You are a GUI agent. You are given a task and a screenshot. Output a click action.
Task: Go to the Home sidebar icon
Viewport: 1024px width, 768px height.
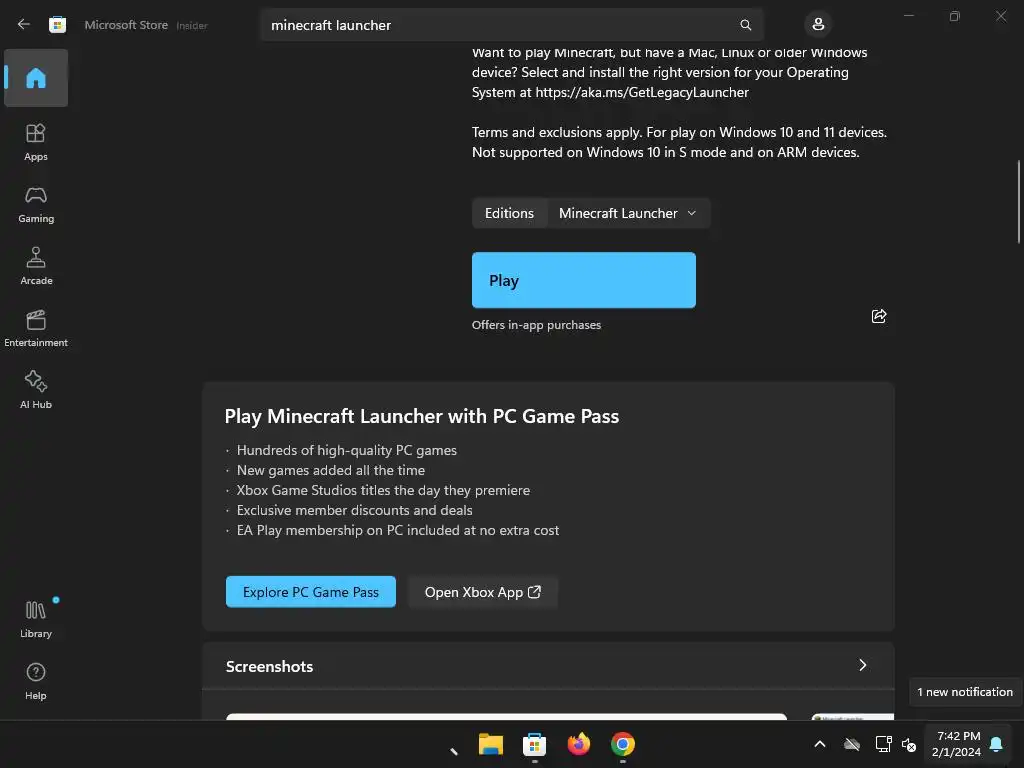36,78
